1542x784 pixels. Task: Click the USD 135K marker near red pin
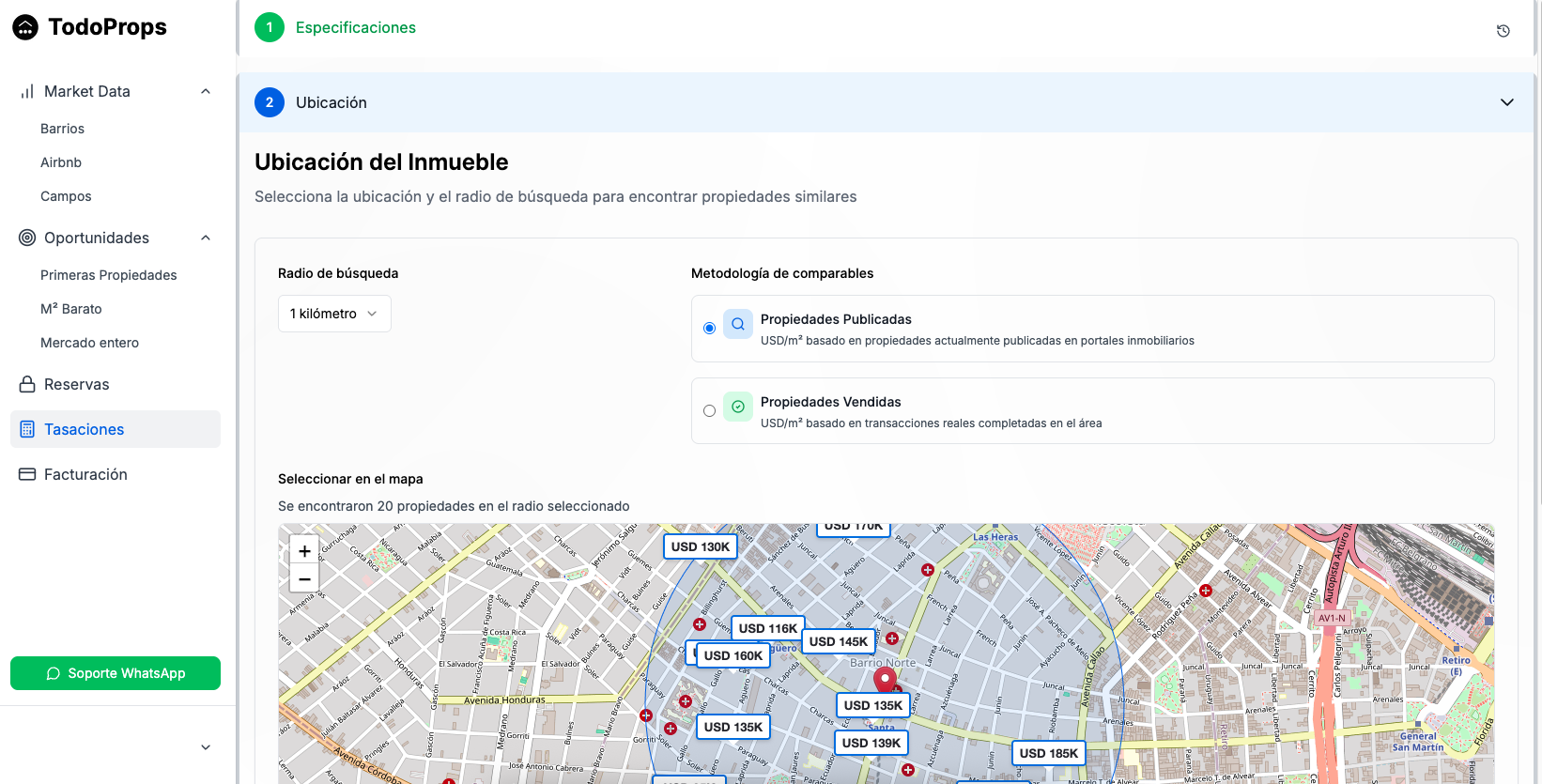tap(873, 705)
